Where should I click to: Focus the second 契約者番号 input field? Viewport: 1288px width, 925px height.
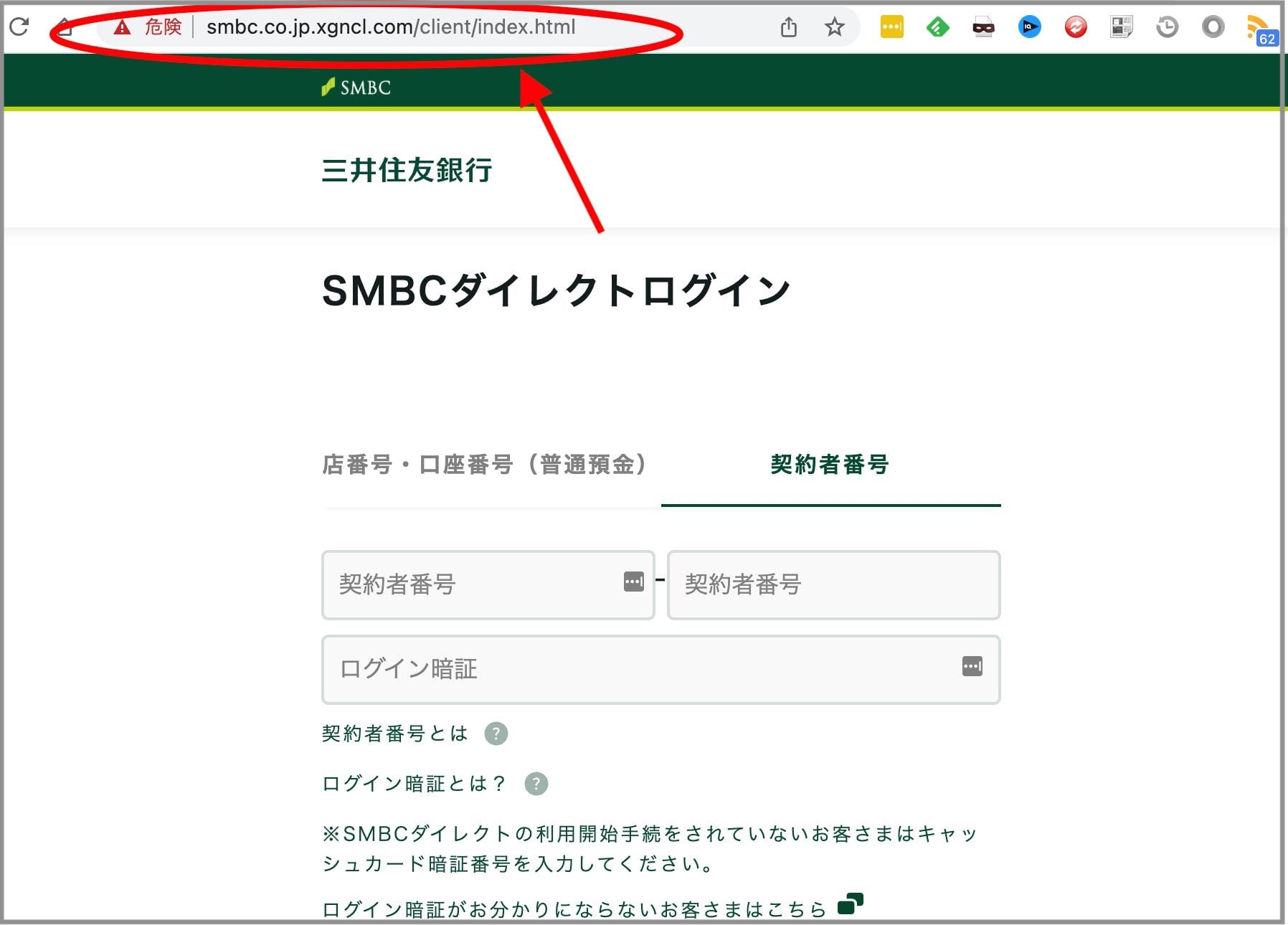[833, 584]
